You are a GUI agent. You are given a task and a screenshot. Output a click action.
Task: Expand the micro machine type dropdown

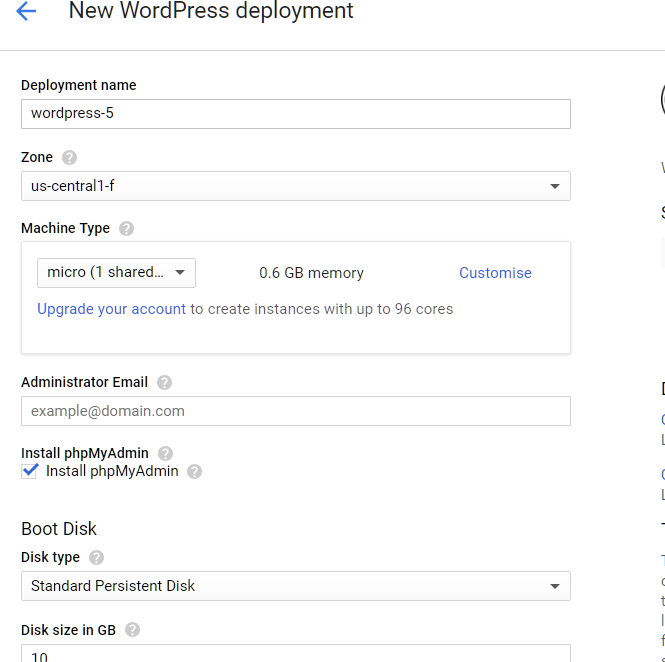[116, 273]
